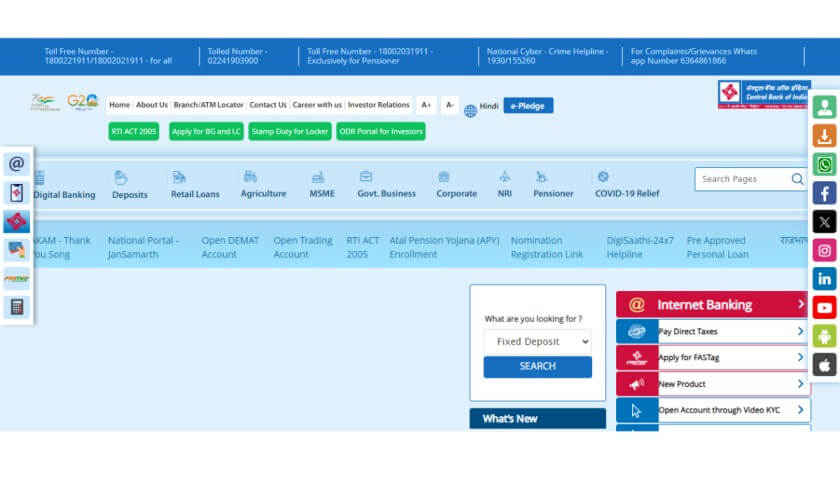Open the Facebook social icon

[824, 194]
